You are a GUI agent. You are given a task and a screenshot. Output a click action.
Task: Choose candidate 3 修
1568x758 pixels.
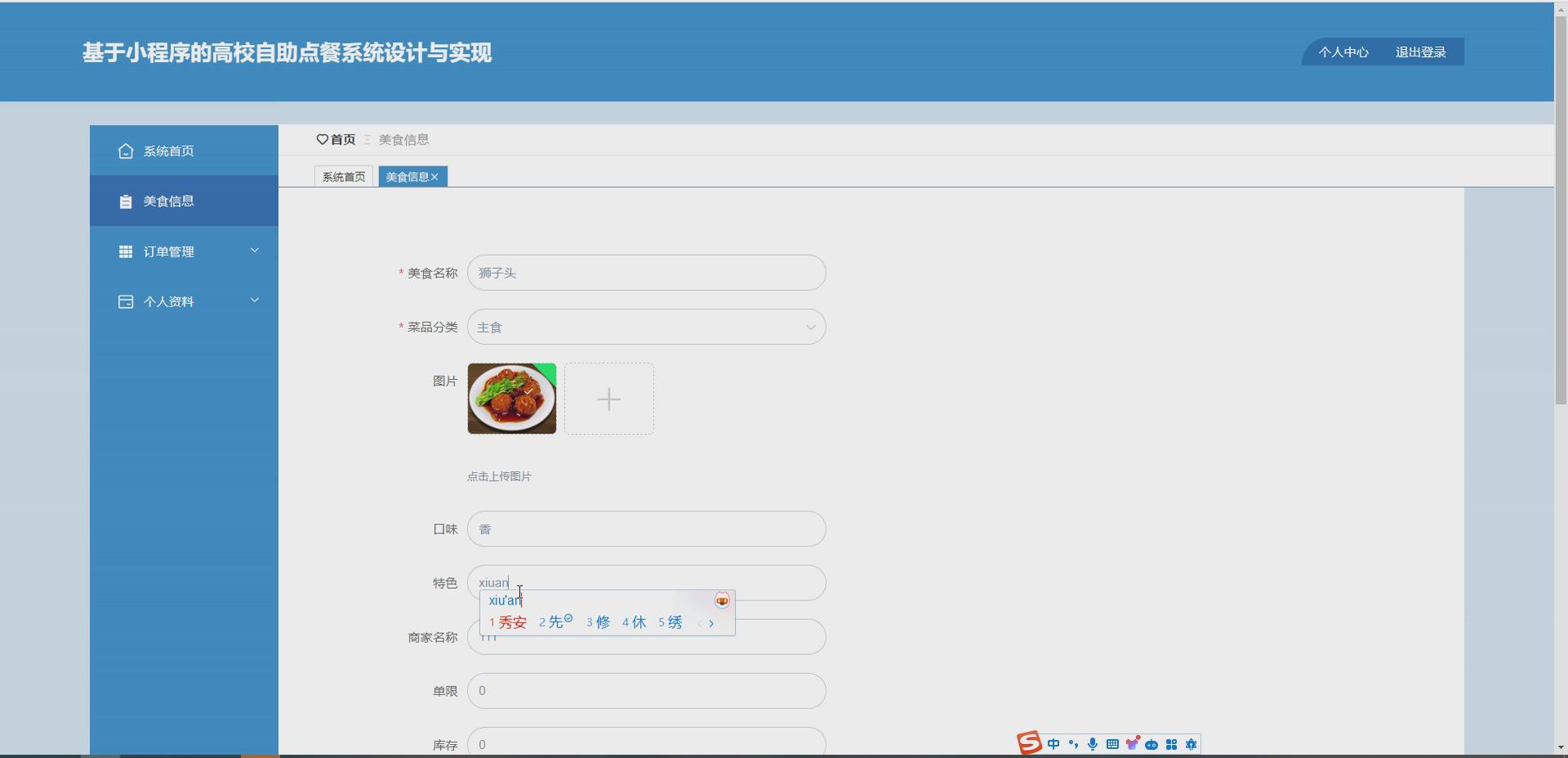point(599,623)
